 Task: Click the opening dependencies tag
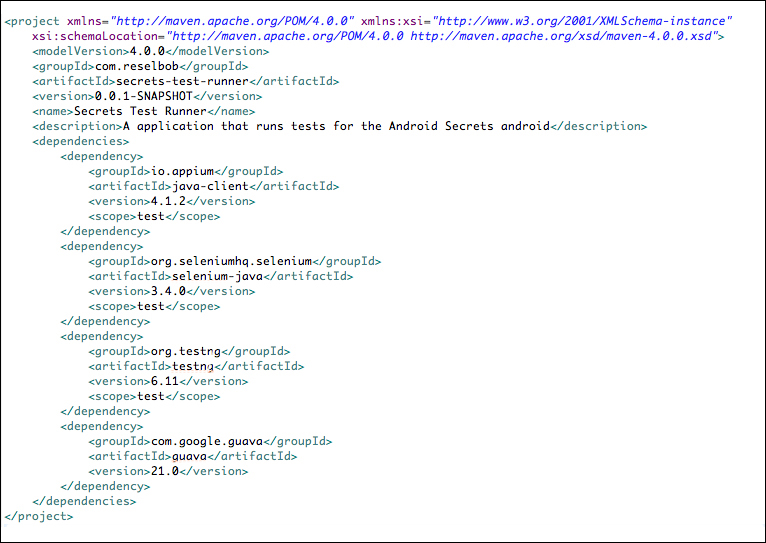click(81, 141)
